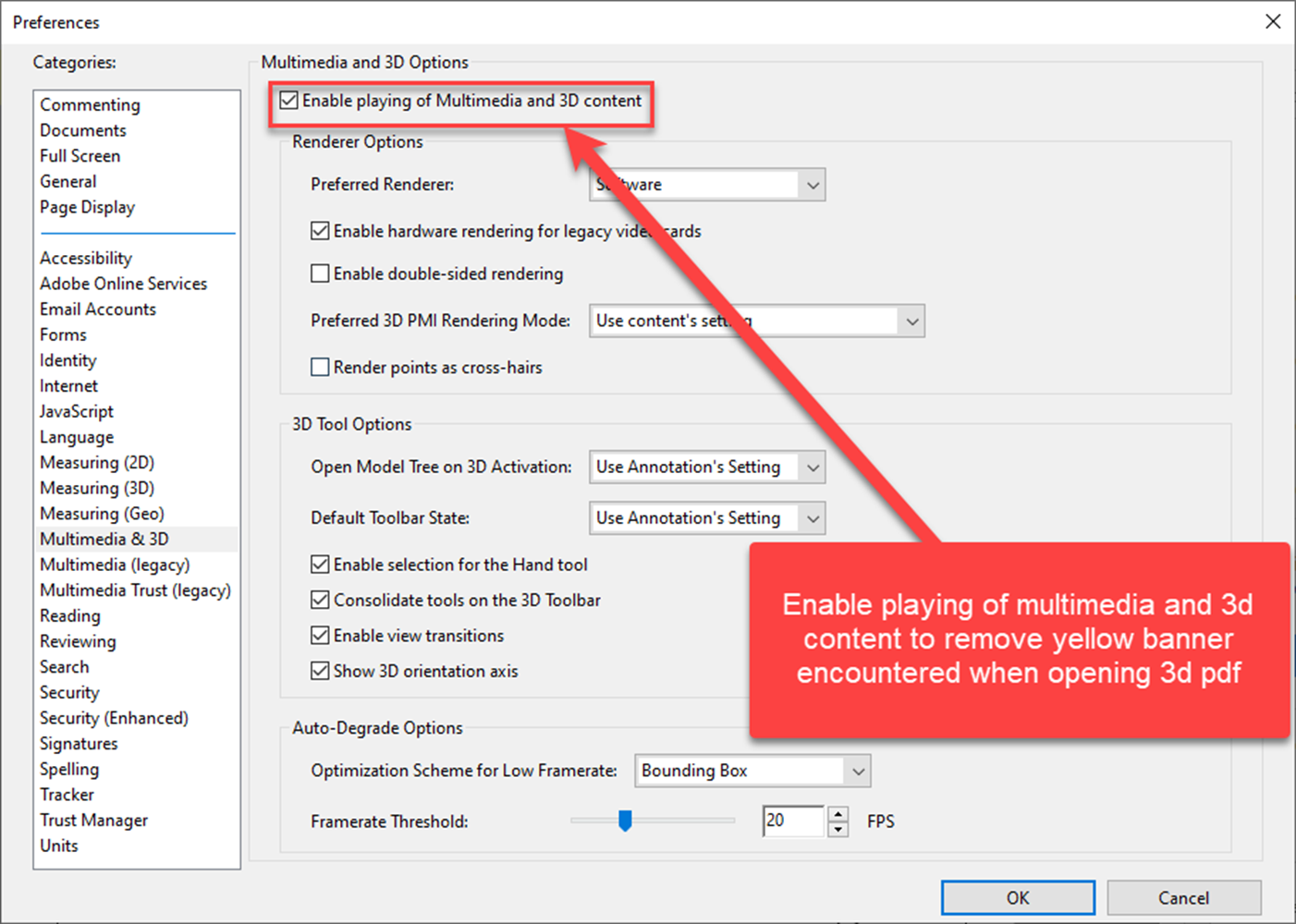This screenshot has width=1296, height=924.
Task: Open the Trust Manager category
Action: [93, 820]
